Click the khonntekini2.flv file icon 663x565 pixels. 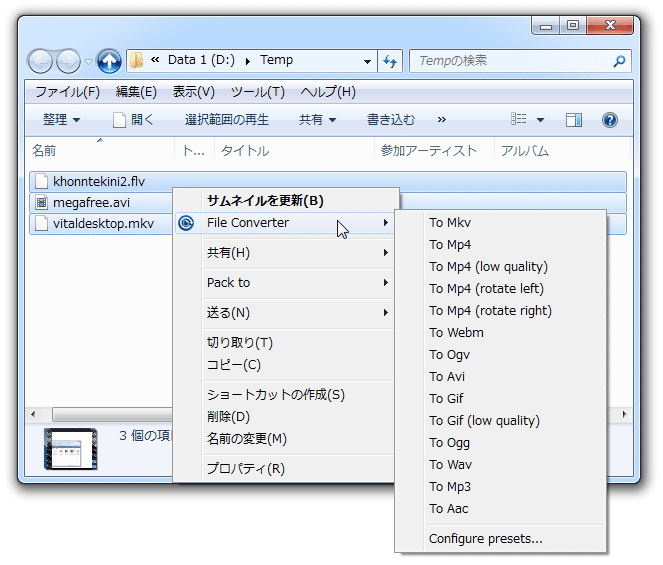coord(41,181)
